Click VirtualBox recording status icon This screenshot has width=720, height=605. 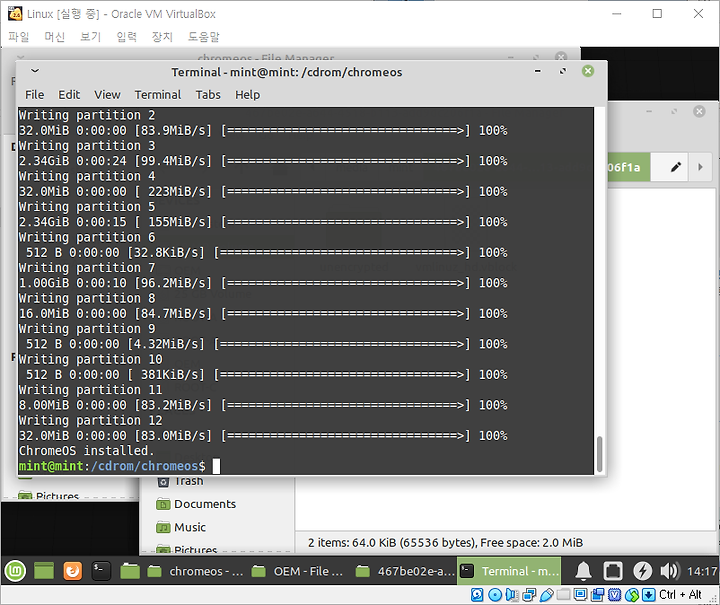597,595
